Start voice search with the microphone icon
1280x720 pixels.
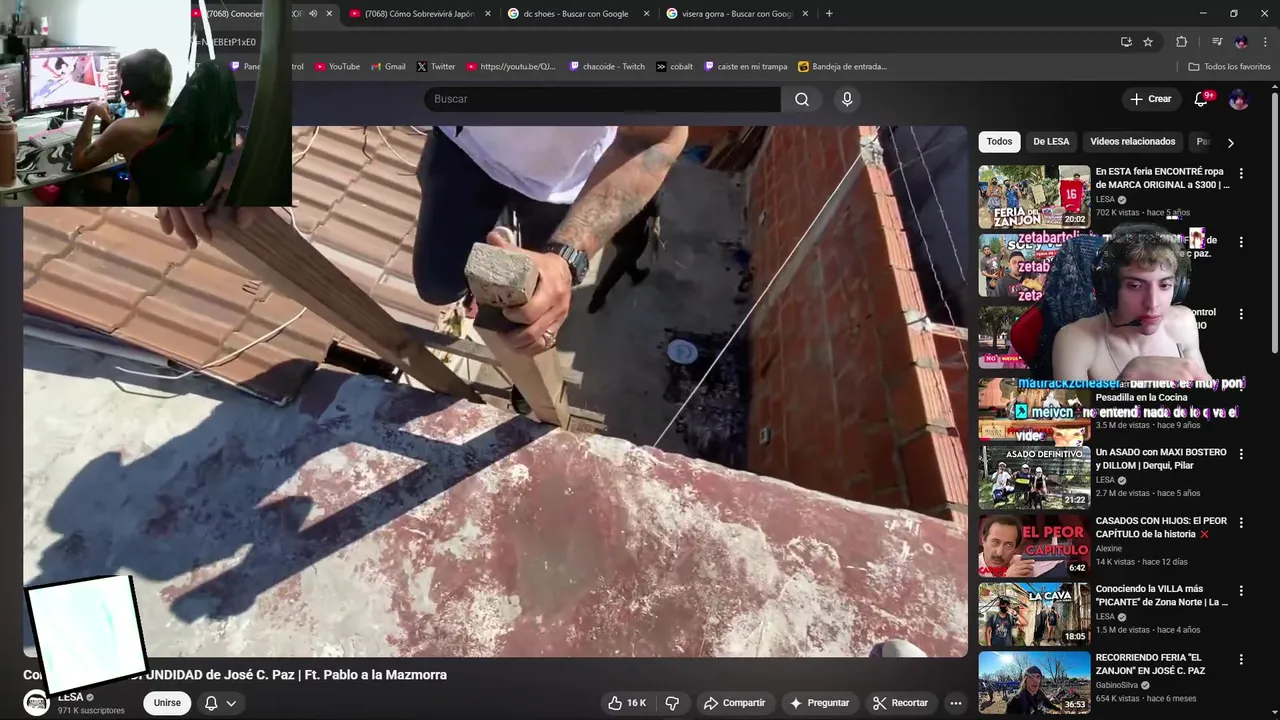pos(847,99)
